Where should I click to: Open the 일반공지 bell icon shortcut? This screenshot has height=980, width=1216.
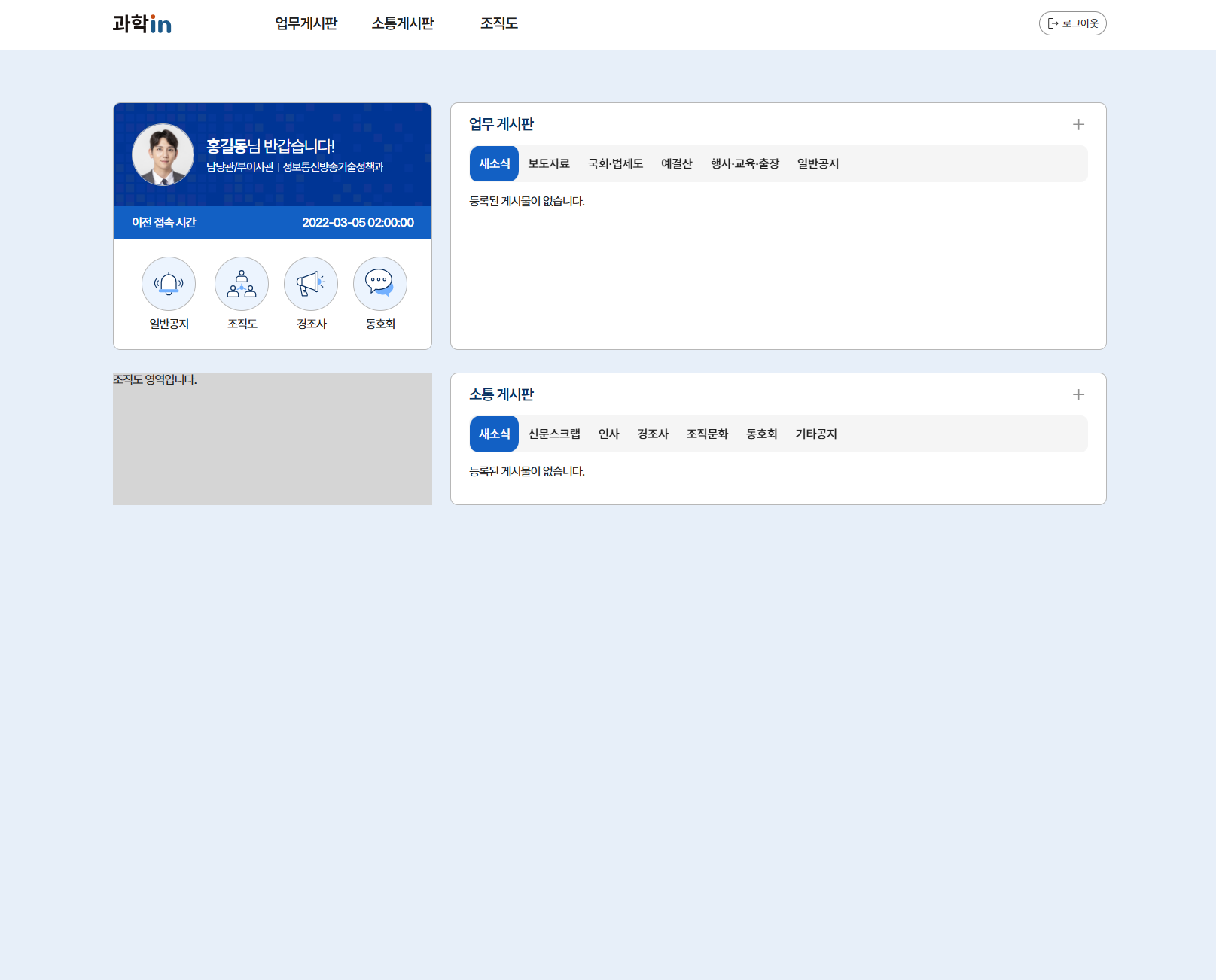point(169,284)
